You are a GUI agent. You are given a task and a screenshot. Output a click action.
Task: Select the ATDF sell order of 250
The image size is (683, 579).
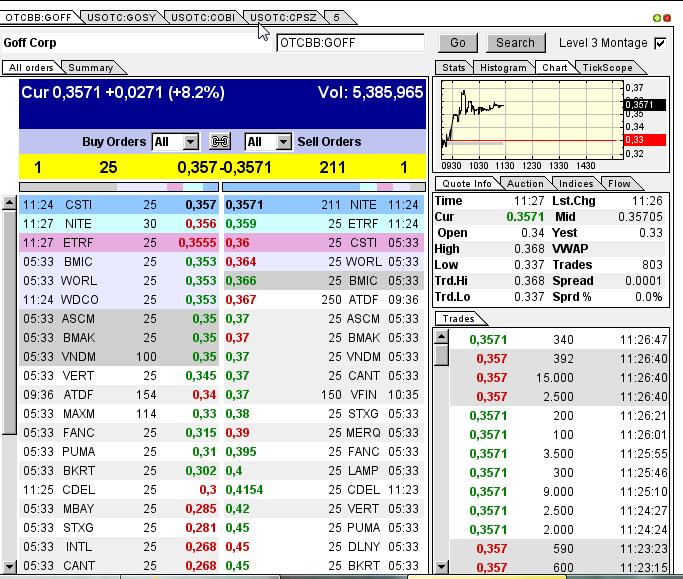324,300
